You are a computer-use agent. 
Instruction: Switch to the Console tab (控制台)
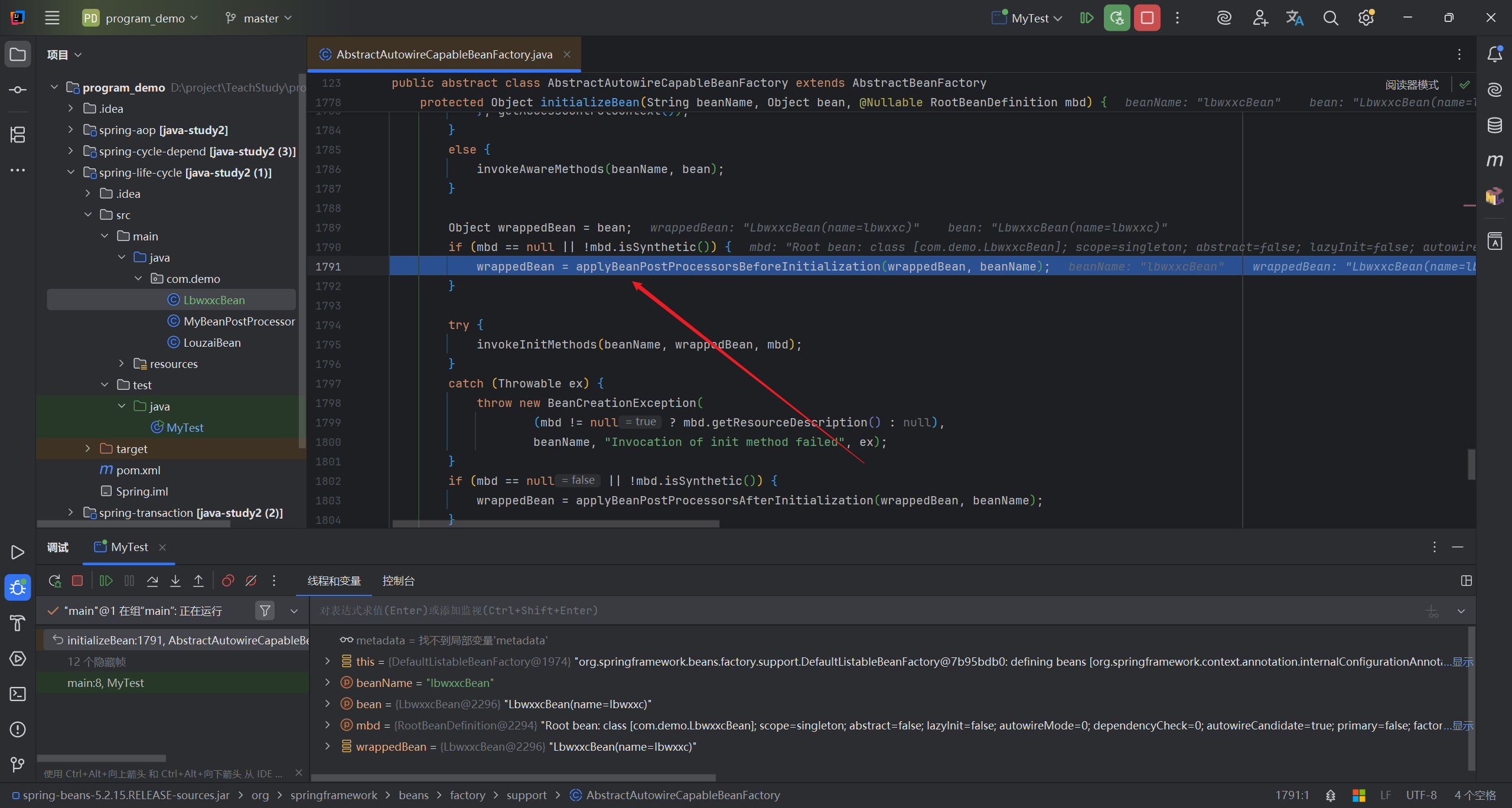398,581
